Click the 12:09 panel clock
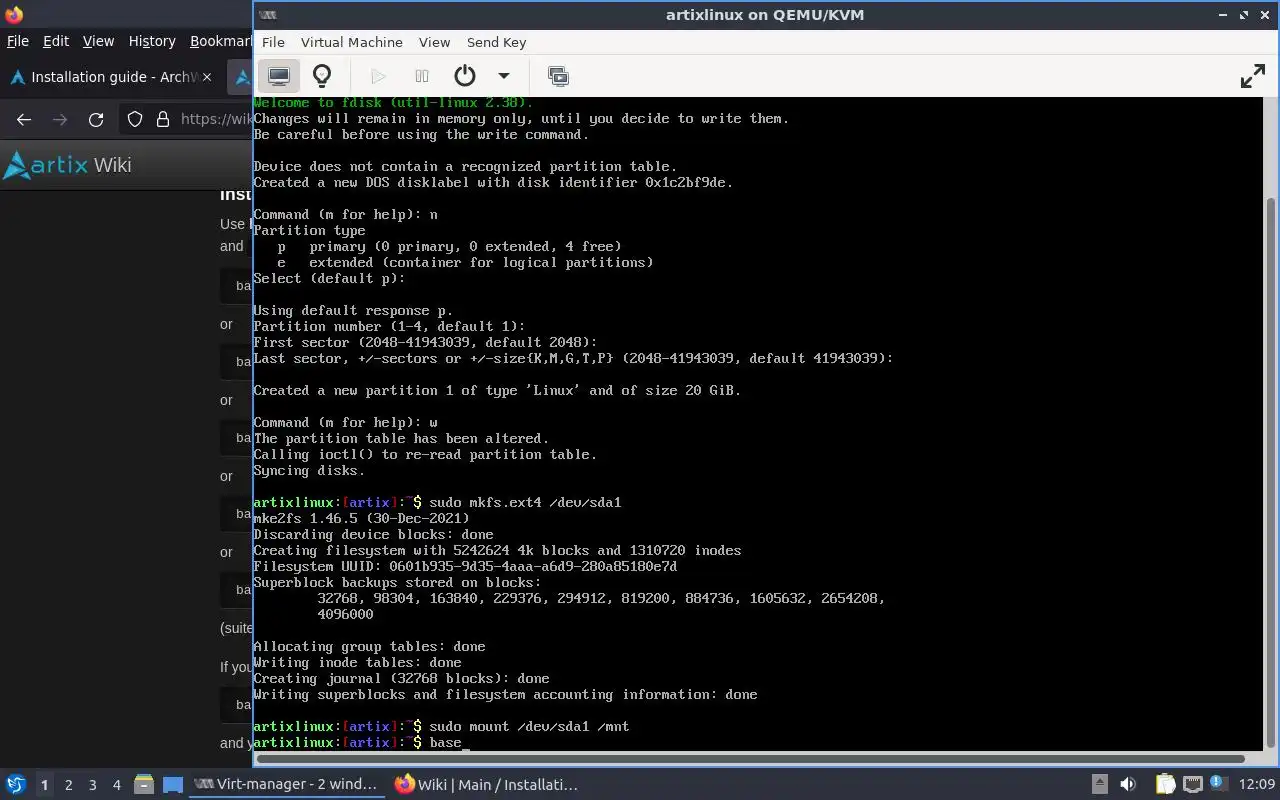This screenshot has width=1280, height=800. 1257,784
